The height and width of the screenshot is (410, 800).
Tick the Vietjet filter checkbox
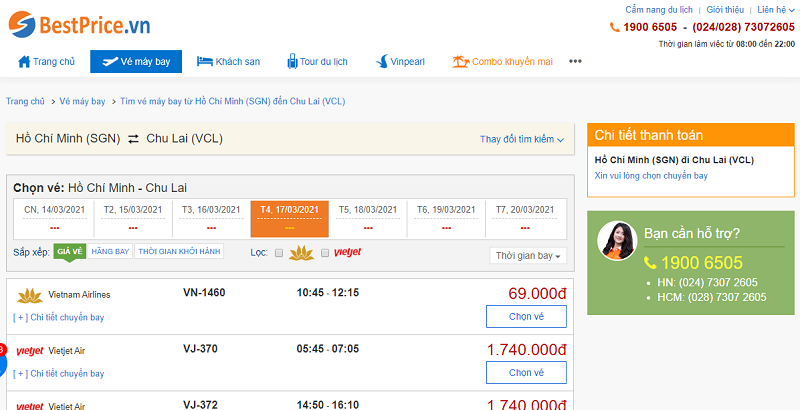pos(324,252)
